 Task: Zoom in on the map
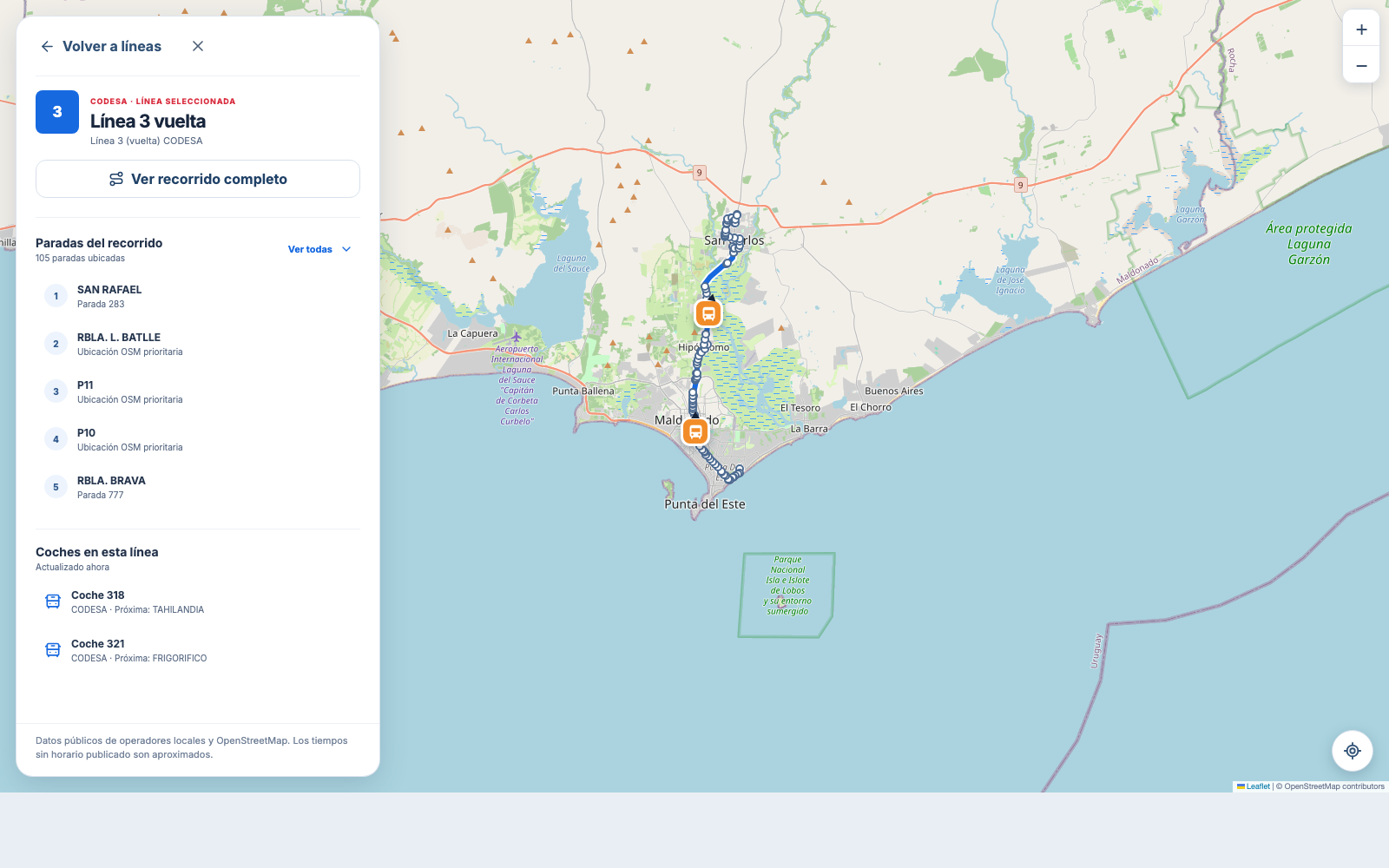point(1361,30)
